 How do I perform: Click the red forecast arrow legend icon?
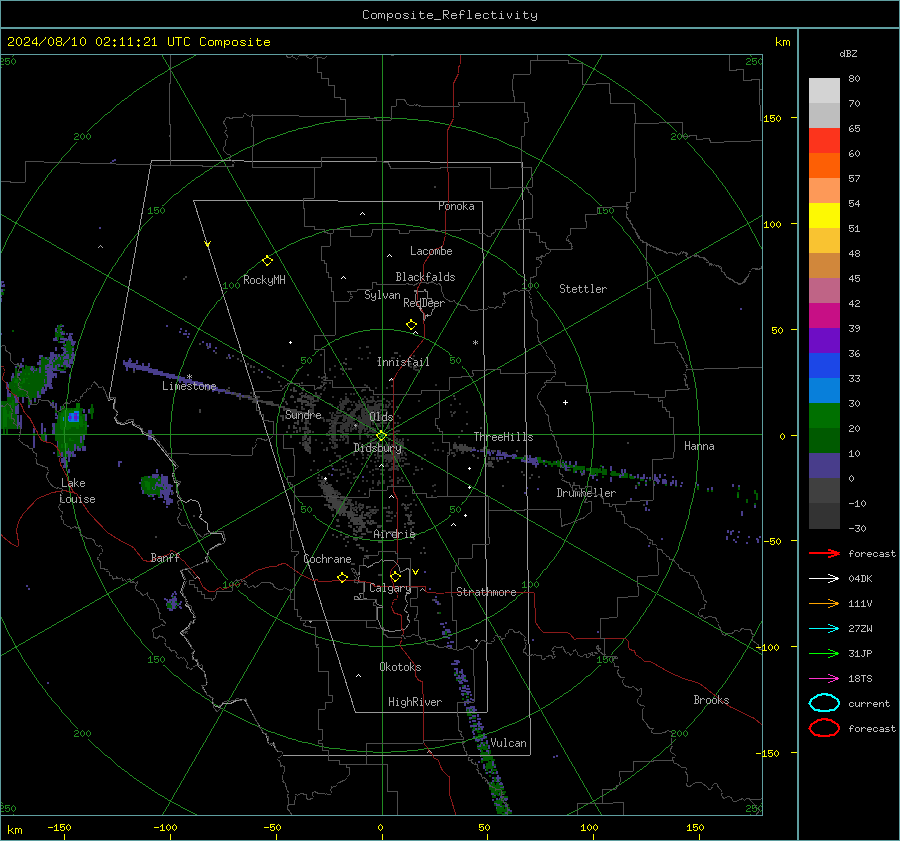(824, 553)
